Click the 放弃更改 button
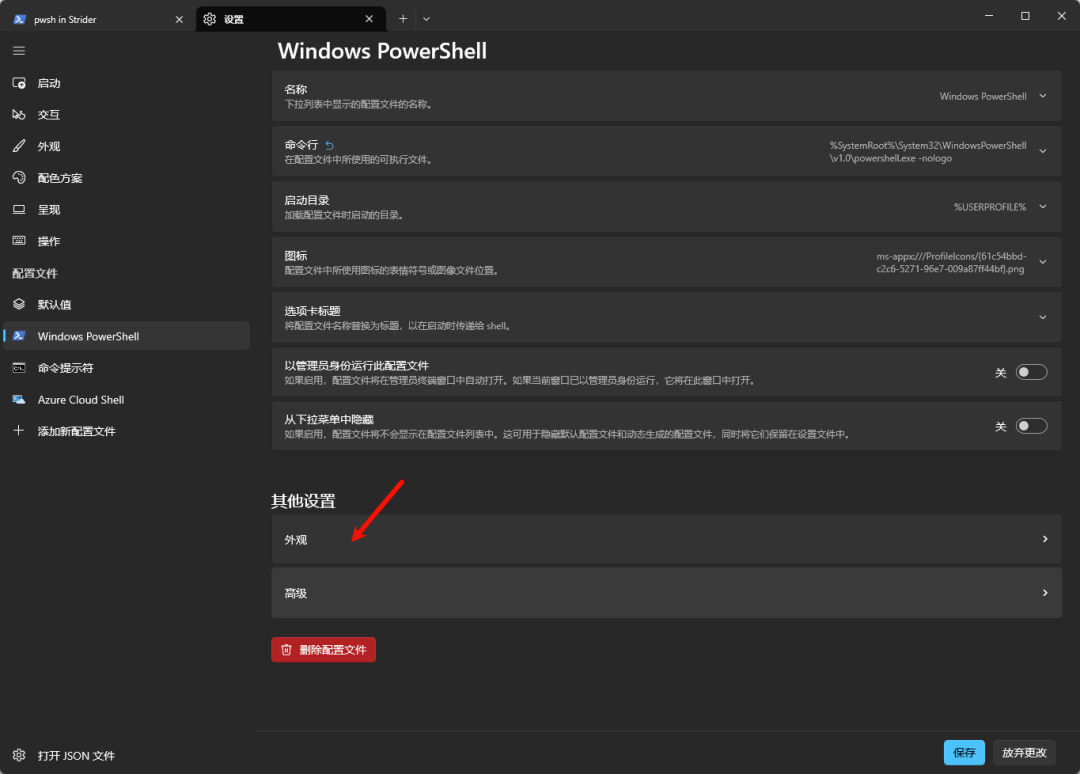The image size is (1080, 774). (x=1024, y=753)
